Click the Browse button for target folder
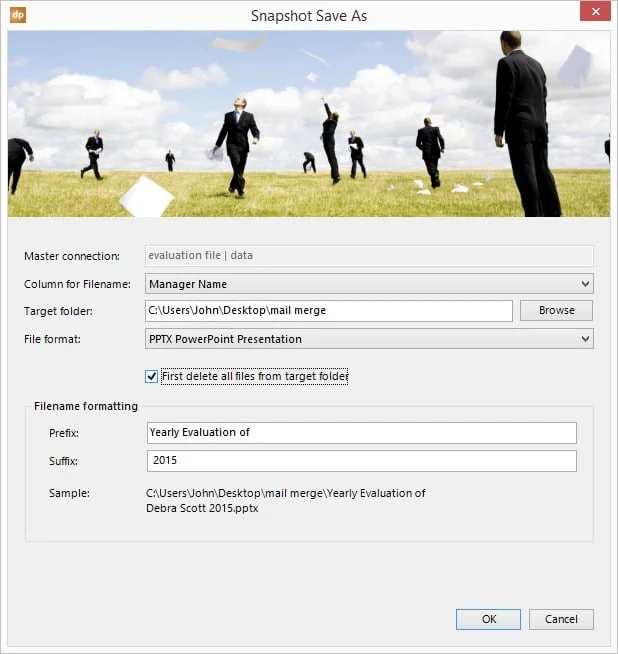 (556, 310)
